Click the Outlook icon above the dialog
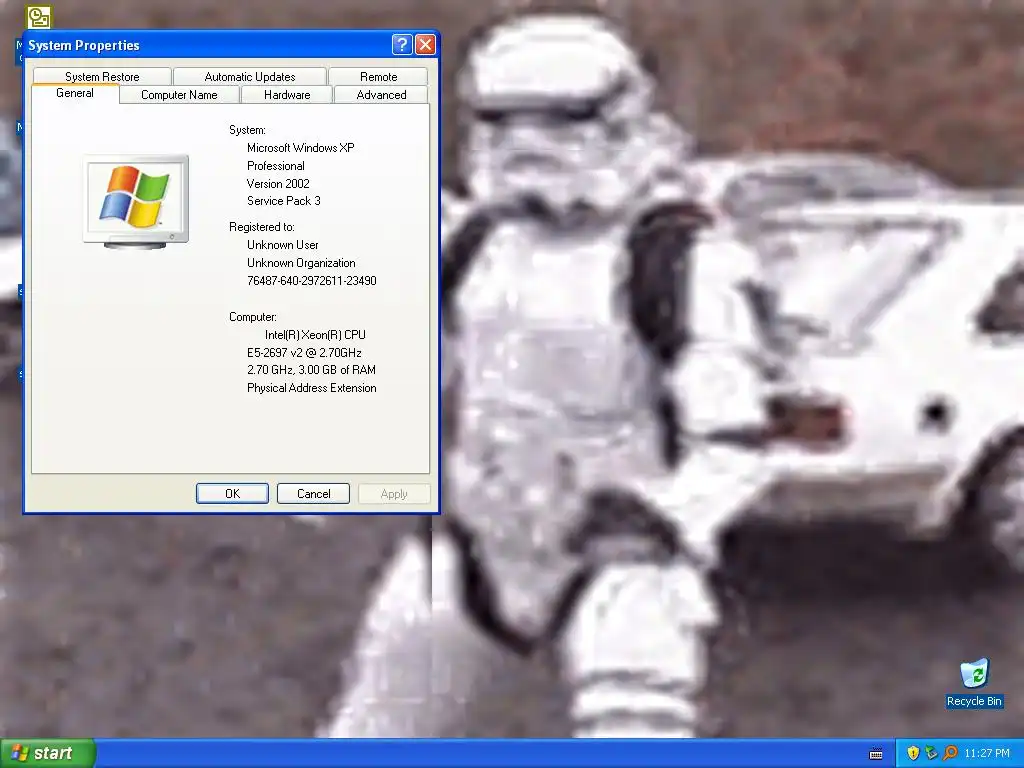 click(x=39, y=17)
